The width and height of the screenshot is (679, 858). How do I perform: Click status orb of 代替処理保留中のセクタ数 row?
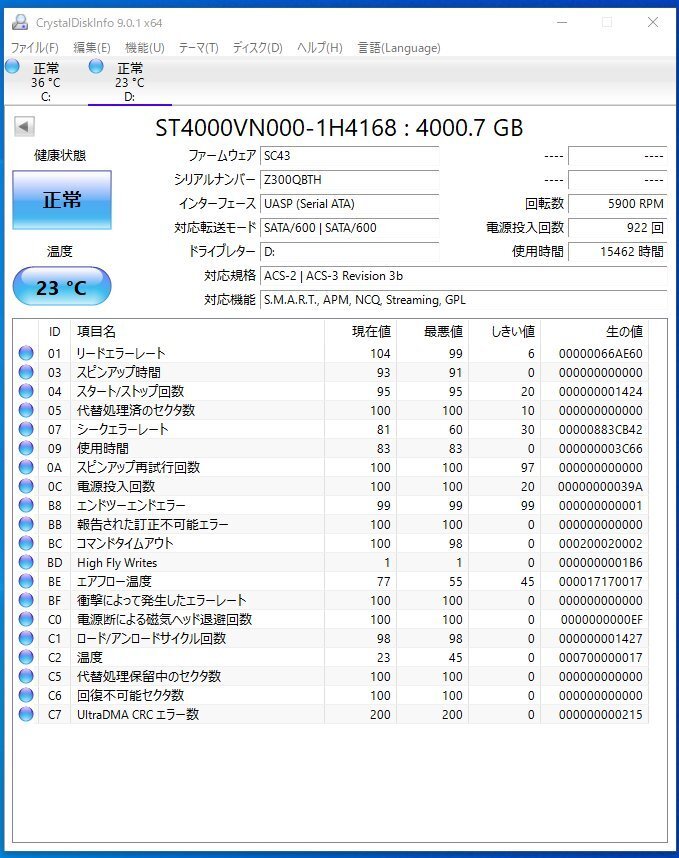click(26, 676)
